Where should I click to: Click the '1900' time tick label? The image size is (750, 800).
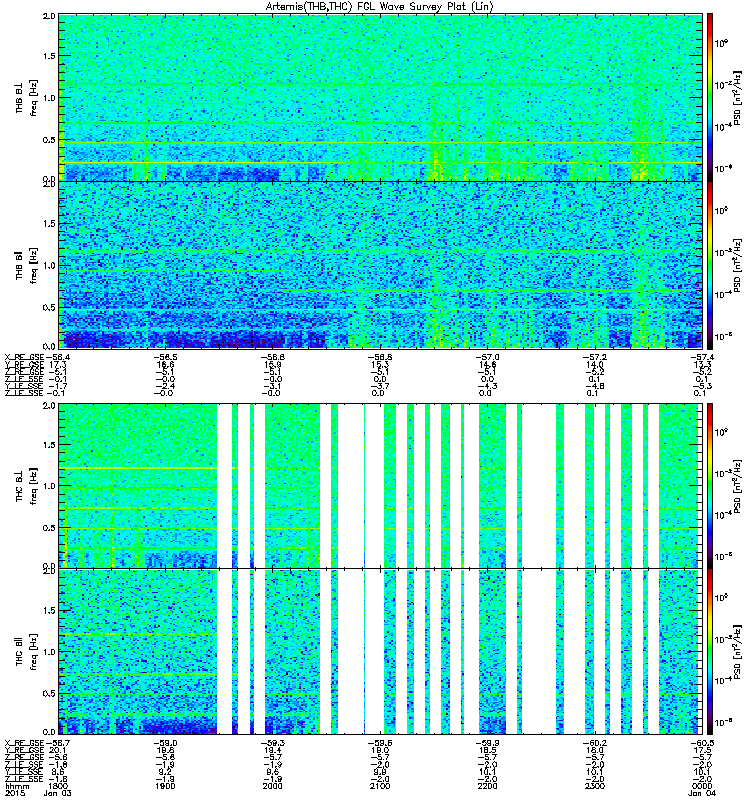click(x=165, y=786)
